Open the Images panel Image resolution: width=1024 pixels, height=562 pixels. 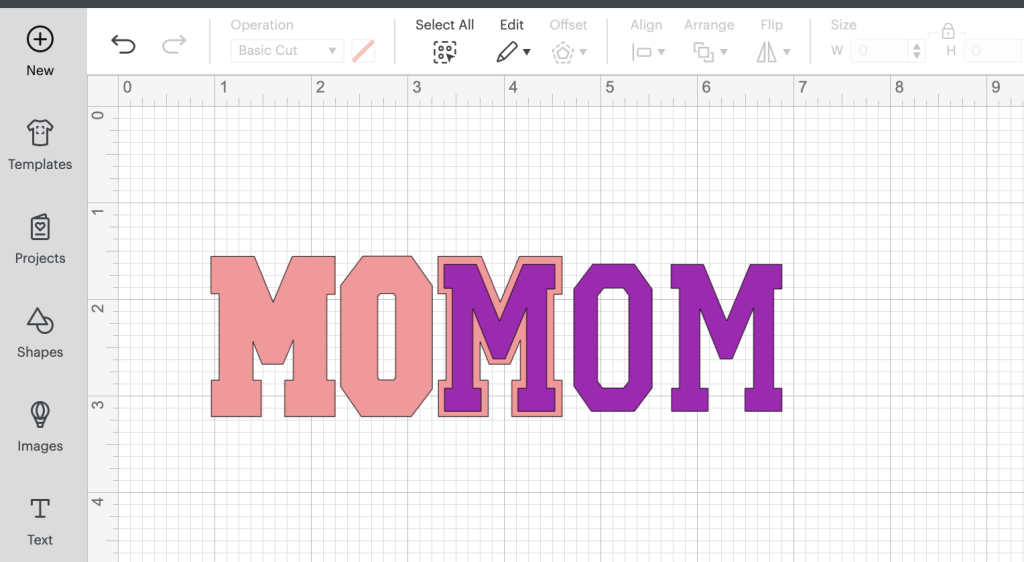[40, 427]
